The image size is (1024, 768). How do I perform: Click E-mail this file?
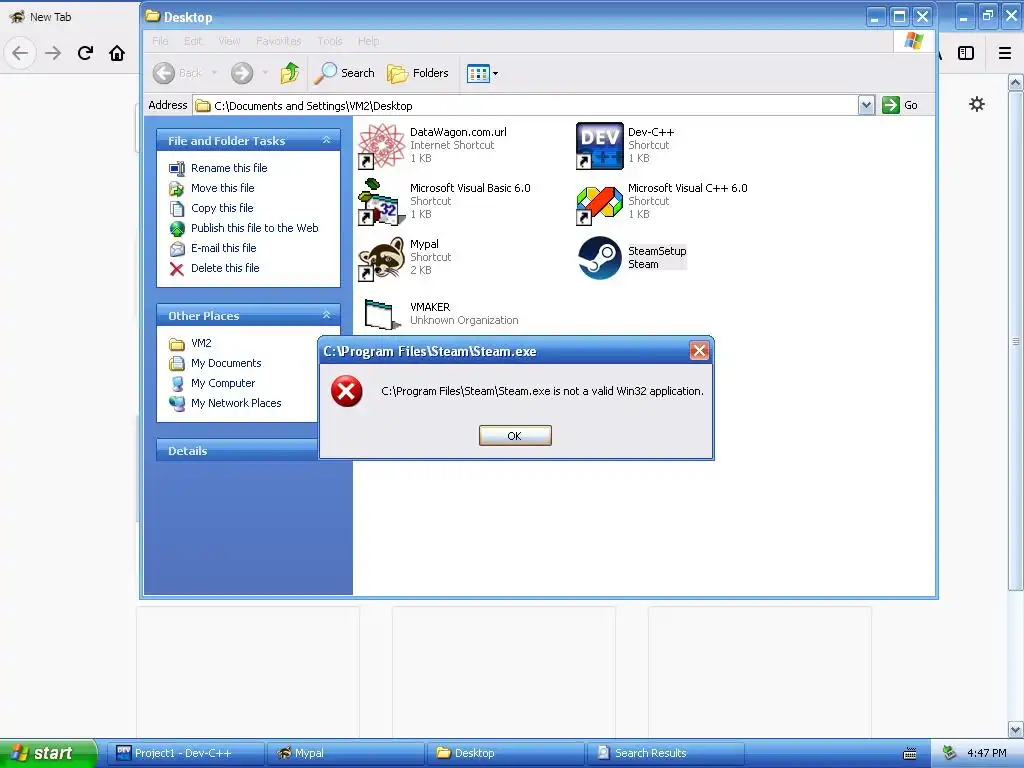point(223,248)
